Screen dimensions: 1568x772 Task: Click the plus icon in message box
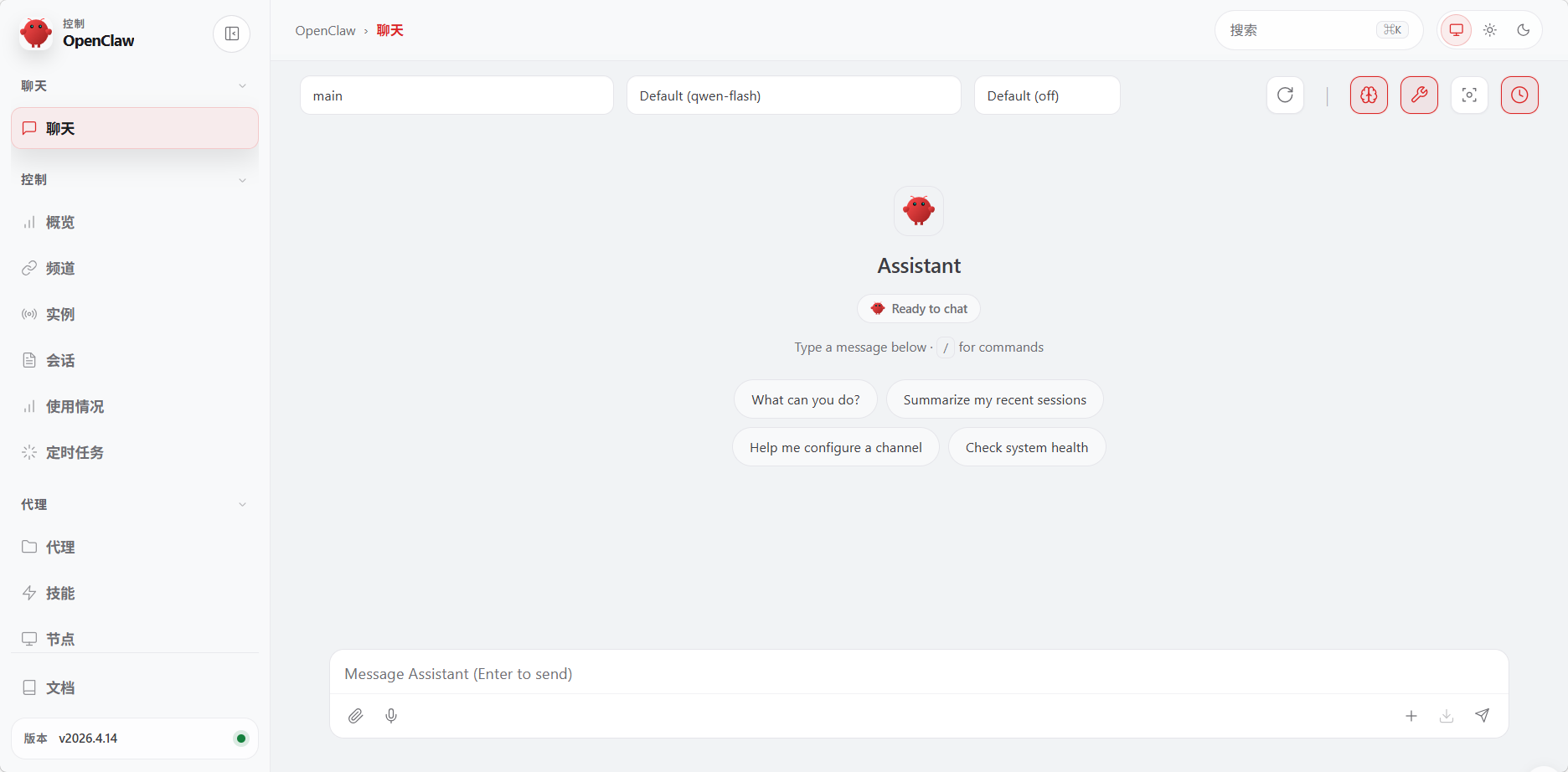point(1411,716)
